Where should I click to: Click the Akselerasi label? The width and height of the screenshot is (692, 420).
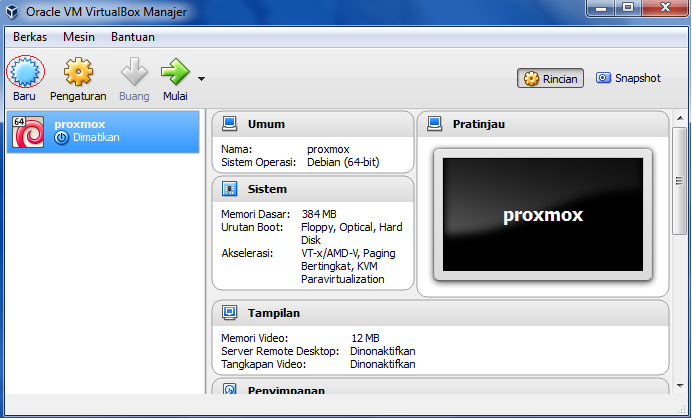pyautogui.click(x=247, y=253)
